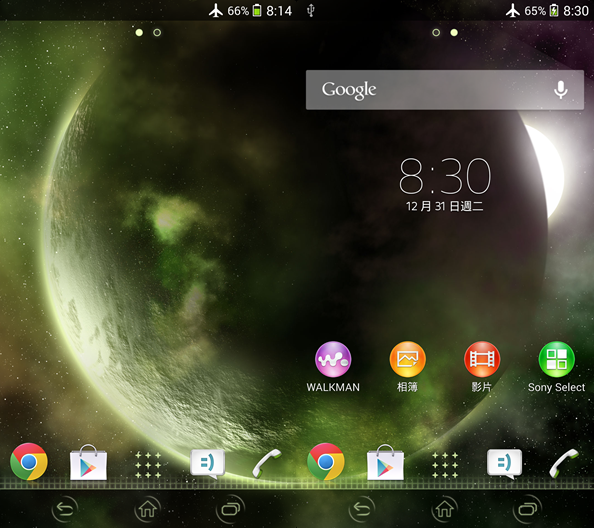Screen dimensions: 595x528
Task: Open Phone dialer on the left screen
Action: point(267,463)
